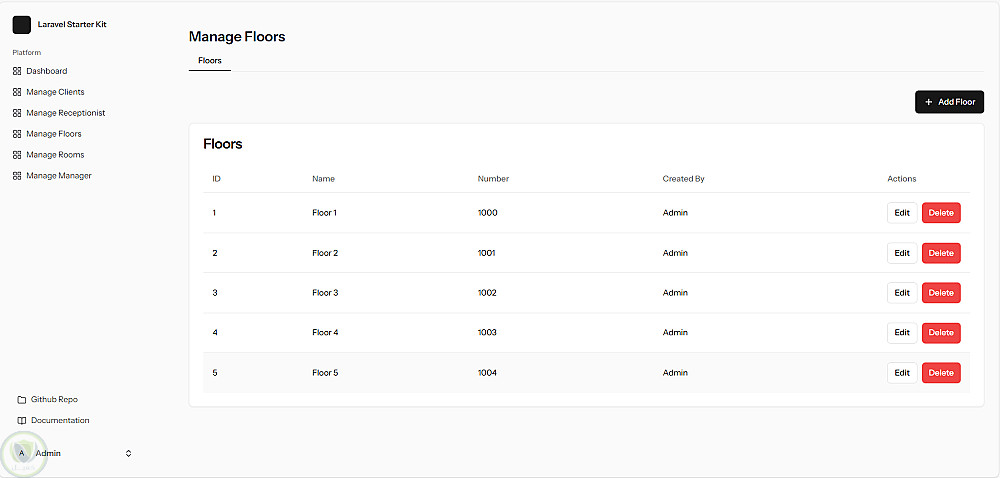Click the Manage Receptionist grid icon
Viewport: 1000px width, 478px height.
click(17, 113)
